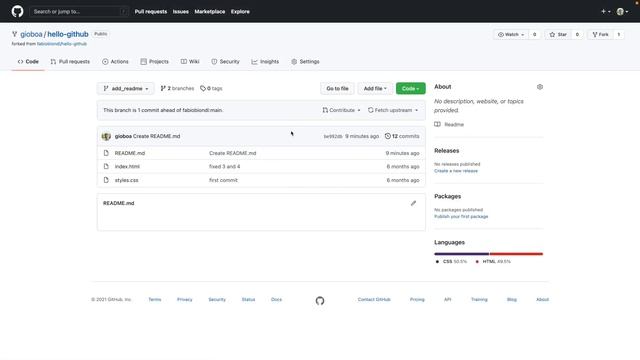Viewport: 640px width, 360px height.
Task: Open the hello-github repository link
Action: [x=68, y=34]
